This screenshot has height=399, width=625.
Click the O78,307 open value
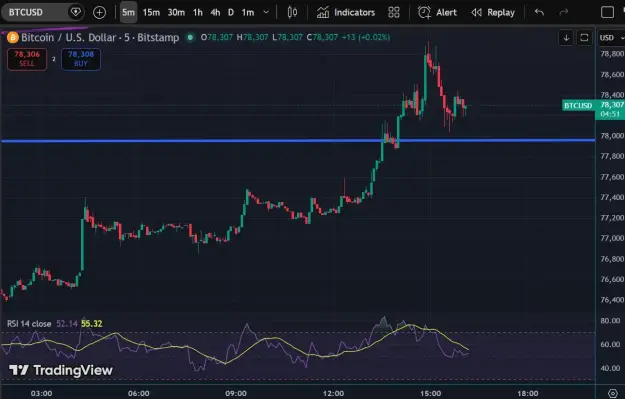(216, 37)
